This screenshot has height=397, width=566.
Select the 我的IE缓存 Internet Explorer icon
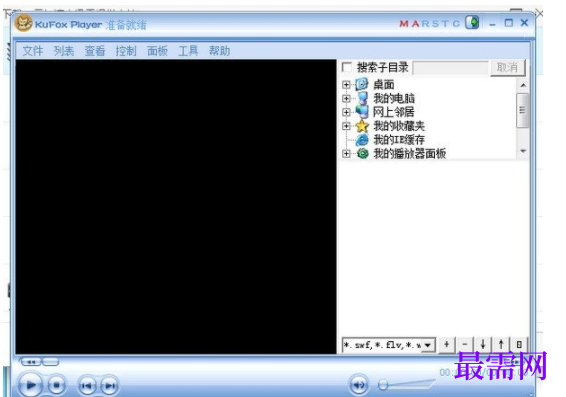[362, 140]
